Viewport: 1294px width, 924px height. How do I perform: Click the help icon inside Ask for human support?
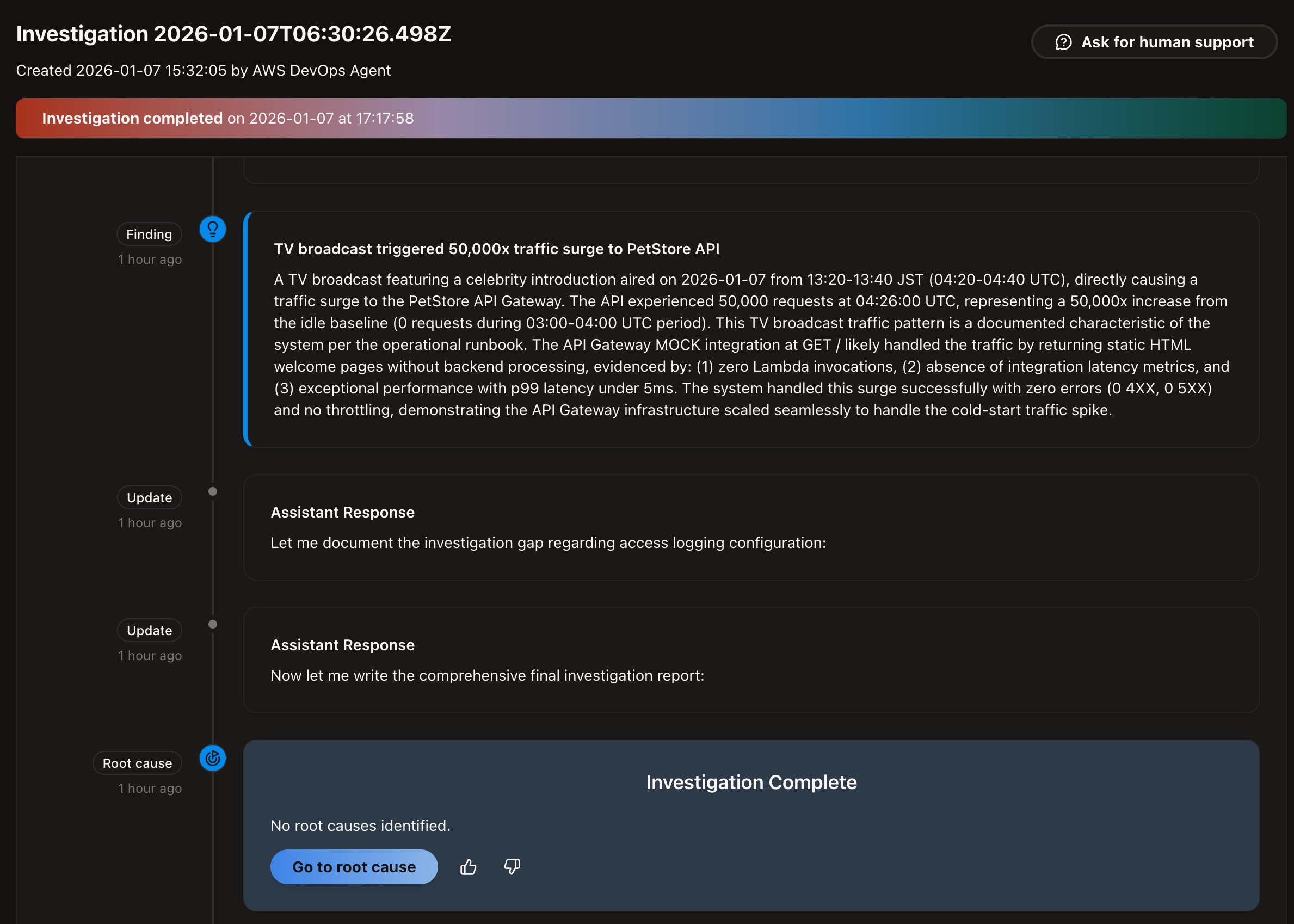pyautogui.click(x=1065, y=41)
